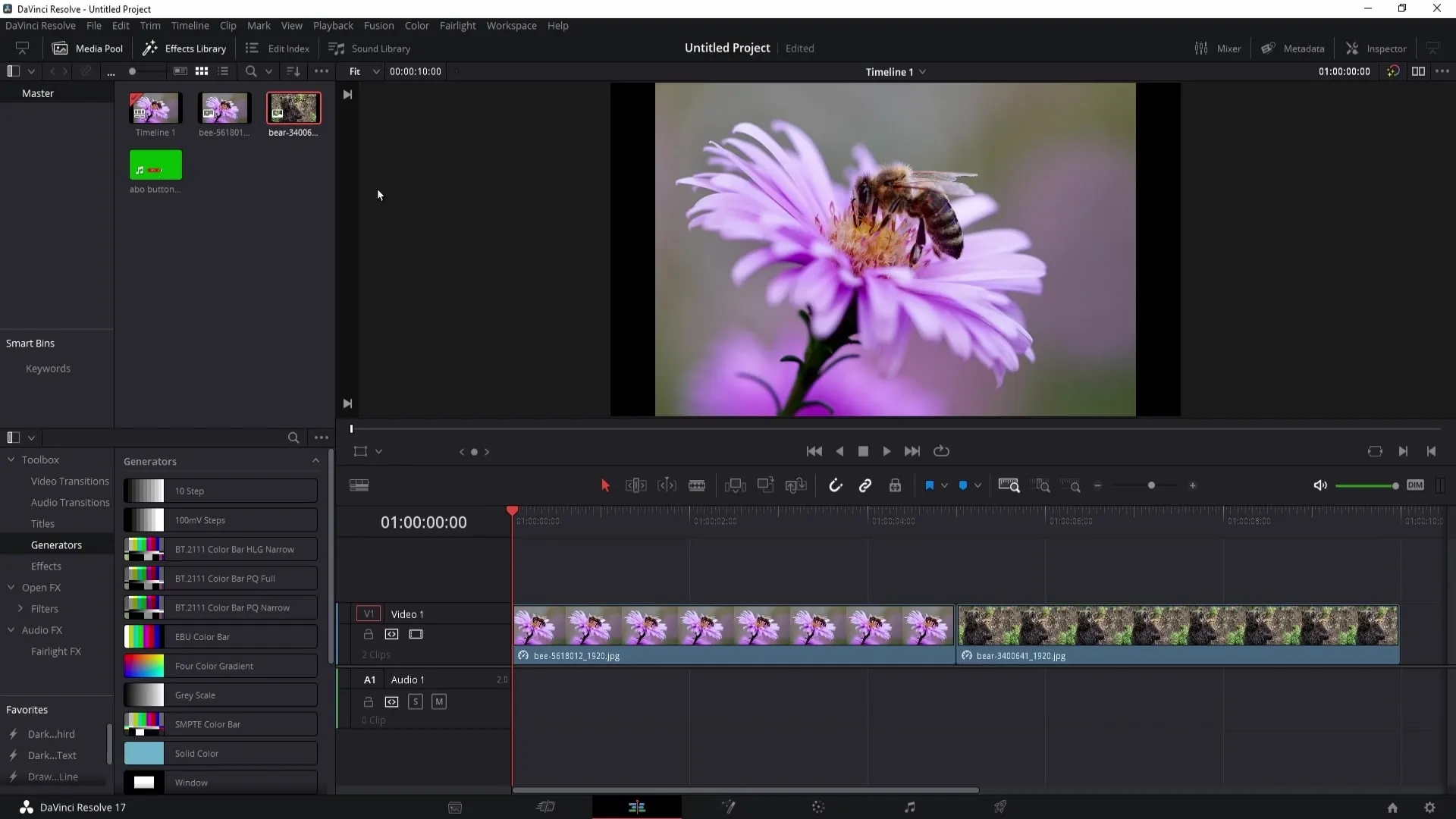Select the Playback menu item
Image resolution: width=1456 pixels, height=819 pixels.
click(x=332, y=25)
